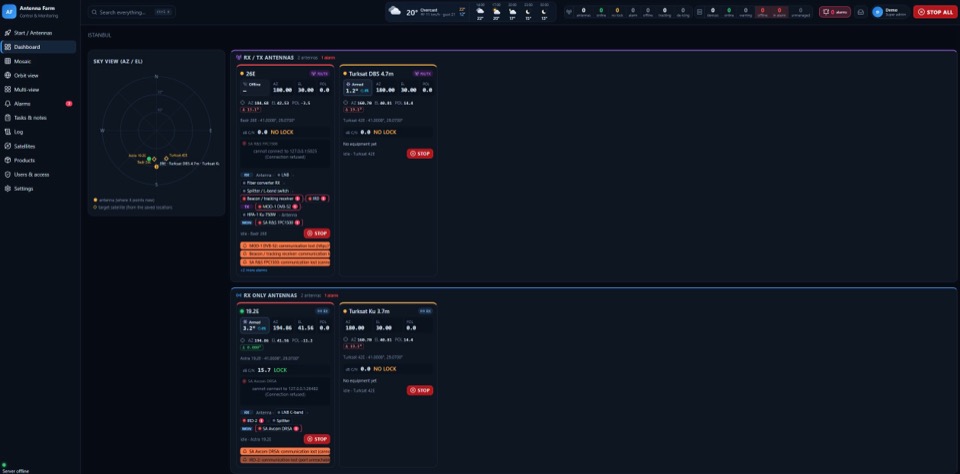The image size is (960, 474).
Task: Open the 26E antenna card title
Action: (x=250, y=73)
